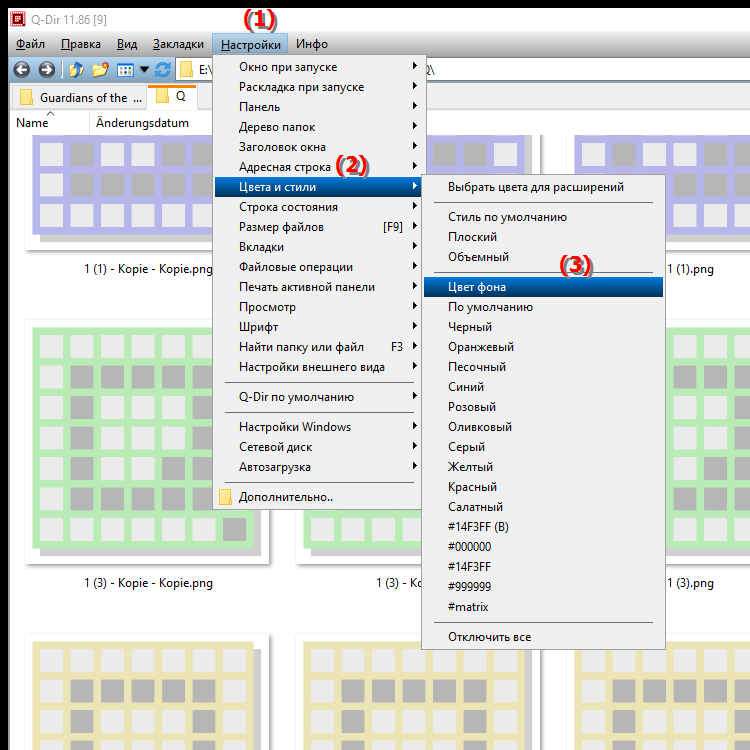Open Печать активной панели submenu
The height and width of the screenshot is (750, 750).
tap(318, 287)
